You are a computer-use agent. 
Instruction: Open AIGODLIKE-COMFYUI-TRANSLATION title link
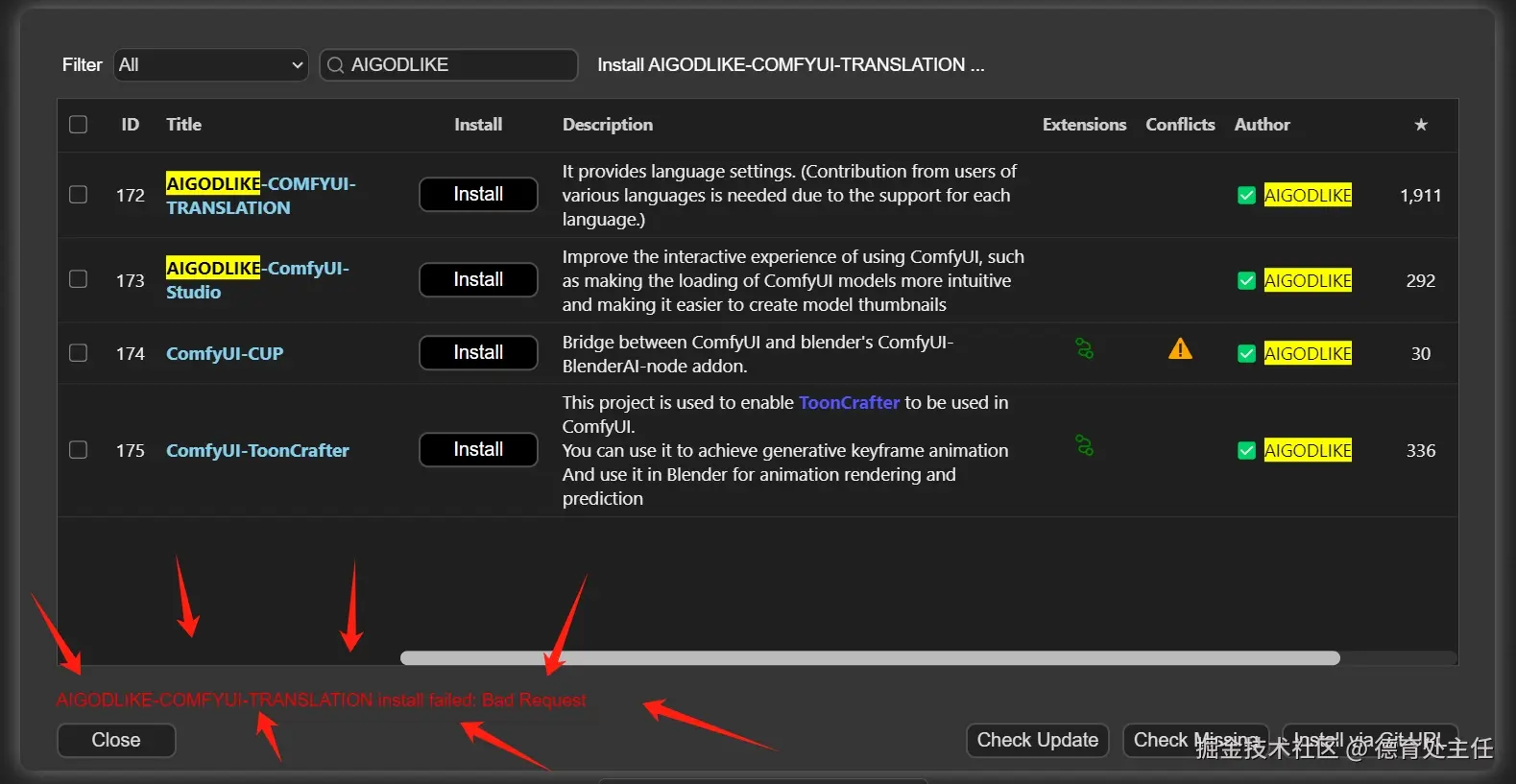[x=260, y=195]
